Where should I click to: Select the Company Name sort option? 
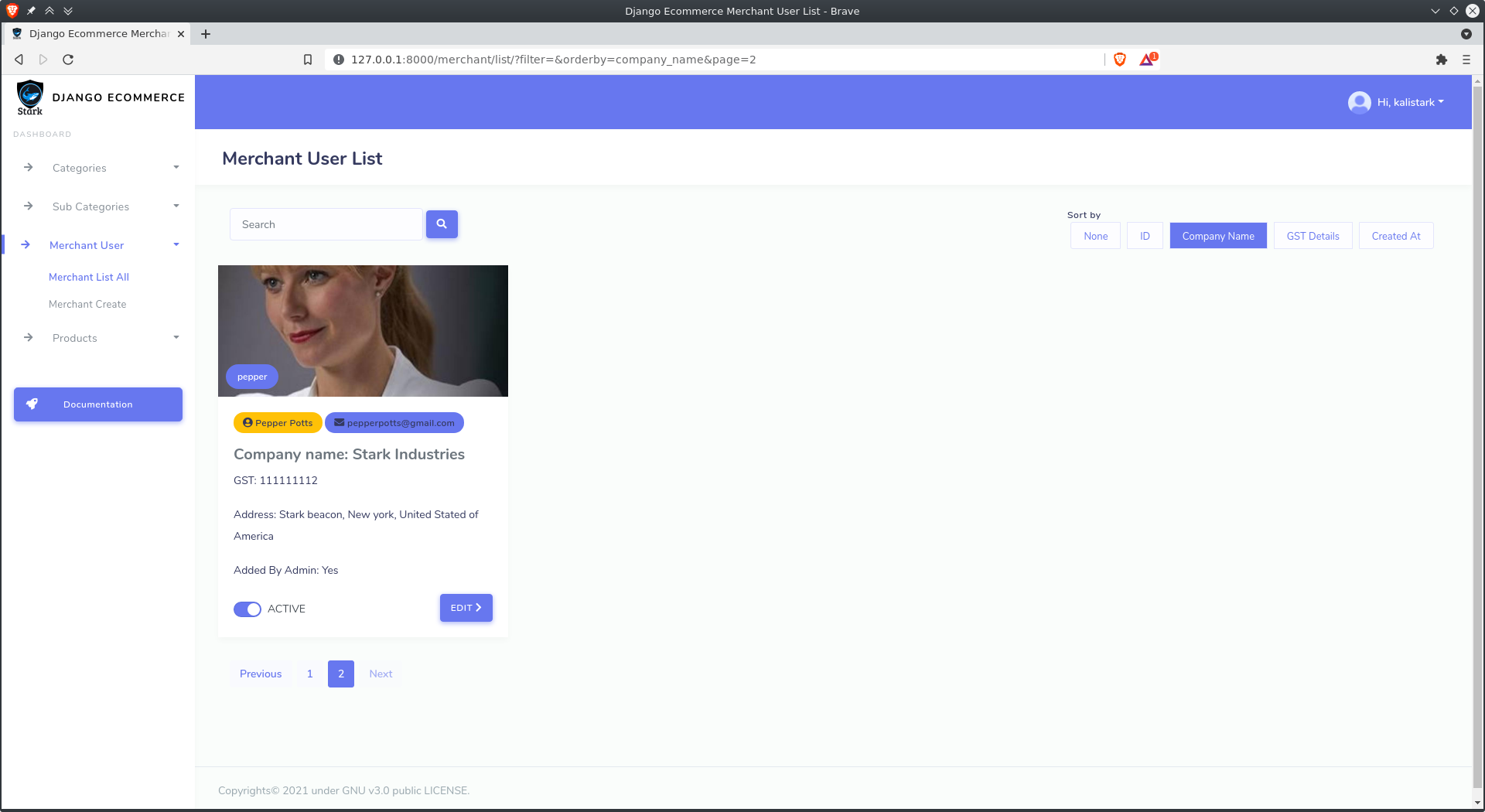[1218, 236]
